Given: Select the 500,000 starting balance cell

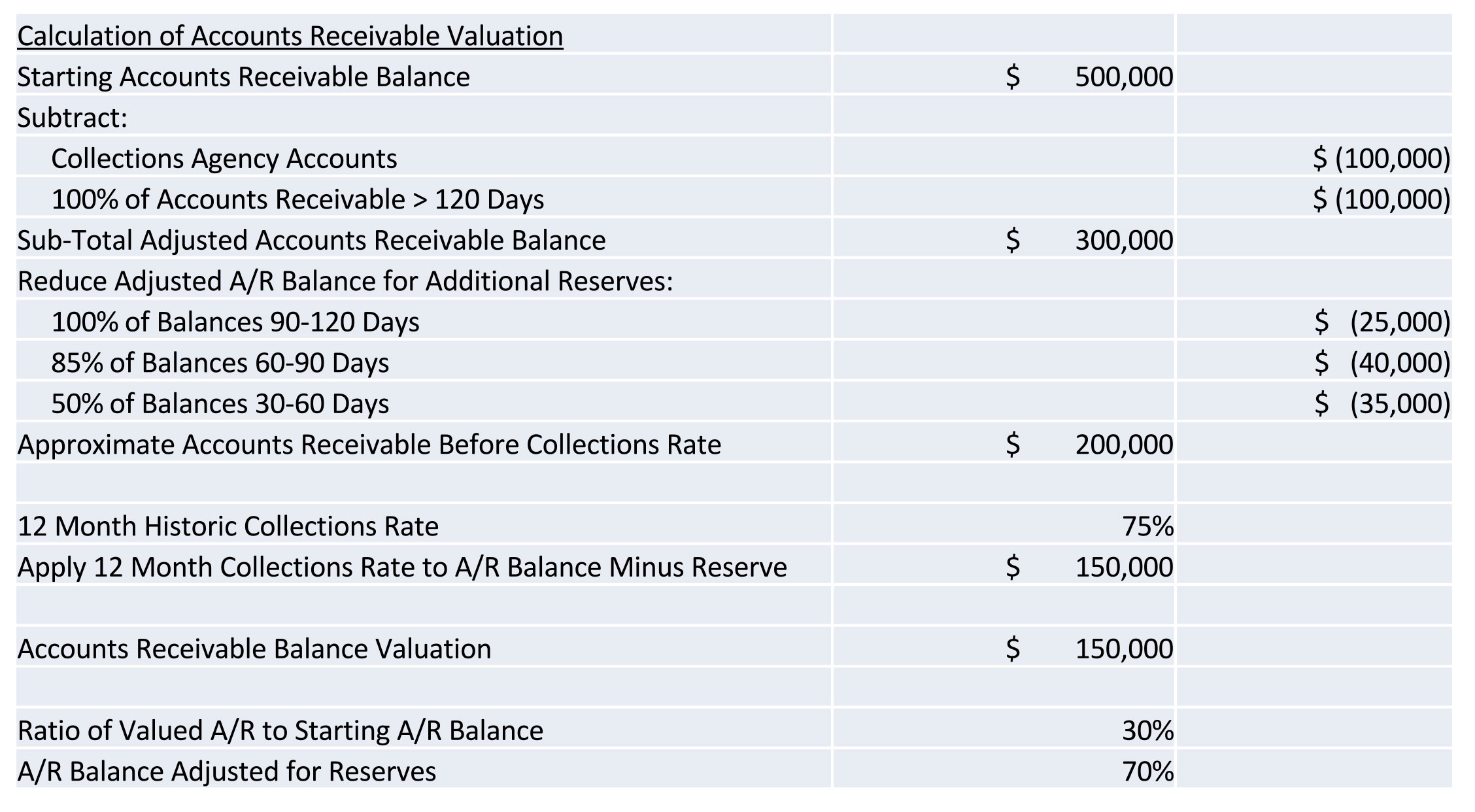Looking at the screenshot, I should 1004,76.
